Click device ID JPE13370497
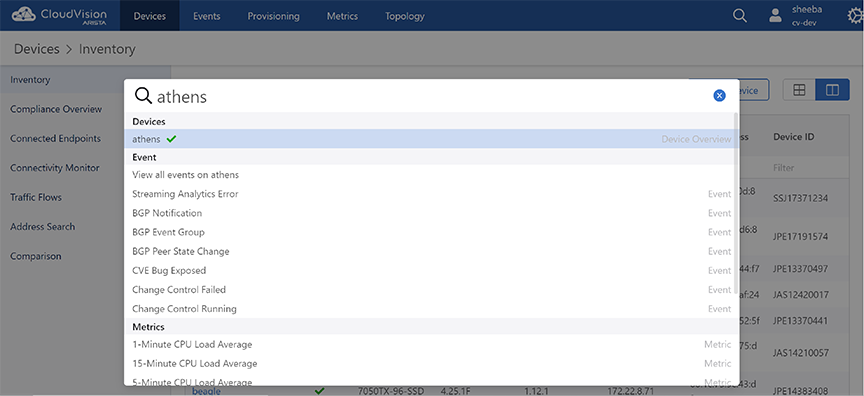 [801, 269]
